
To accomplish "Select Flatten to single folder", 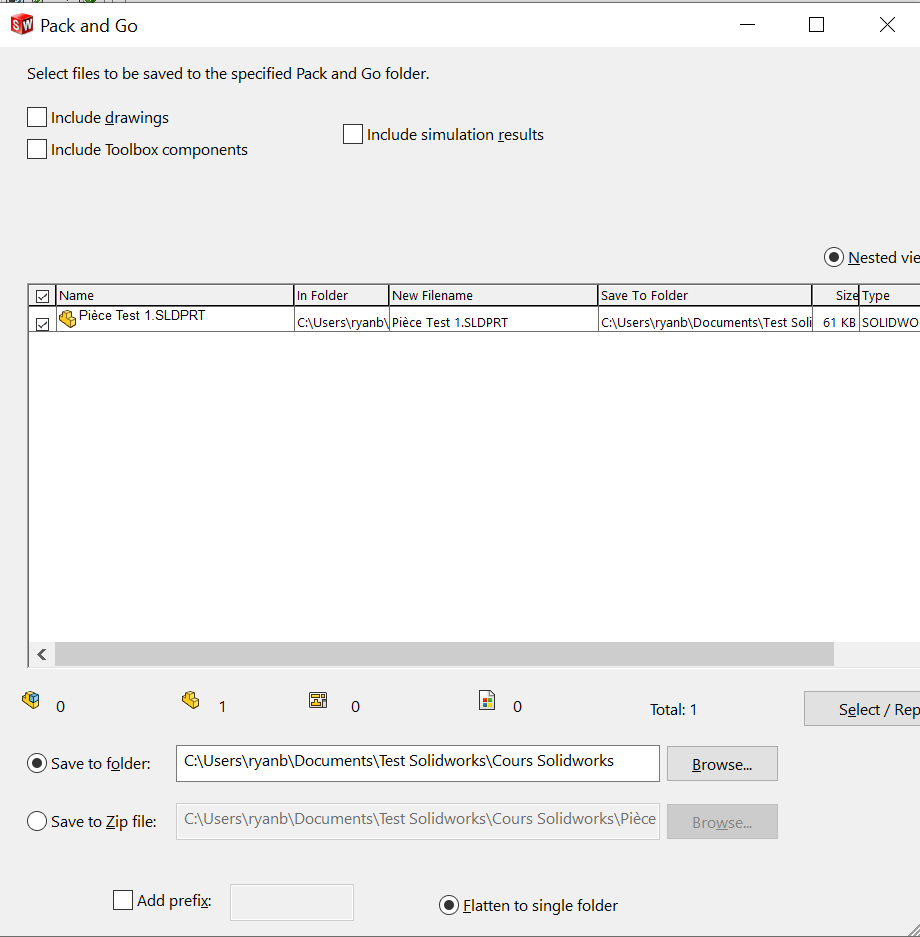I will coord(448,904).
